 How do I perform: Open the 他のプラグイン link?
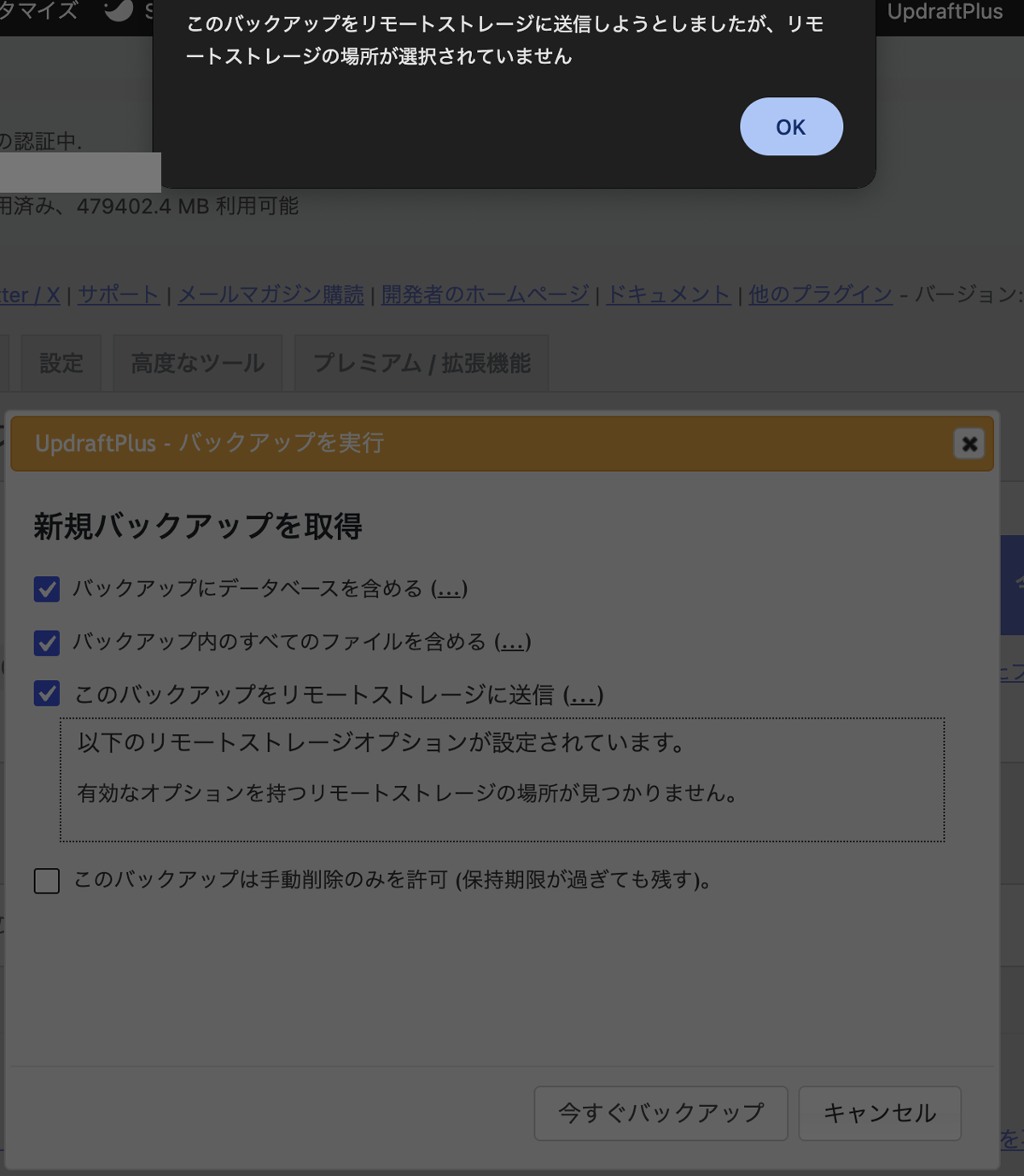(x=821, y=294)
